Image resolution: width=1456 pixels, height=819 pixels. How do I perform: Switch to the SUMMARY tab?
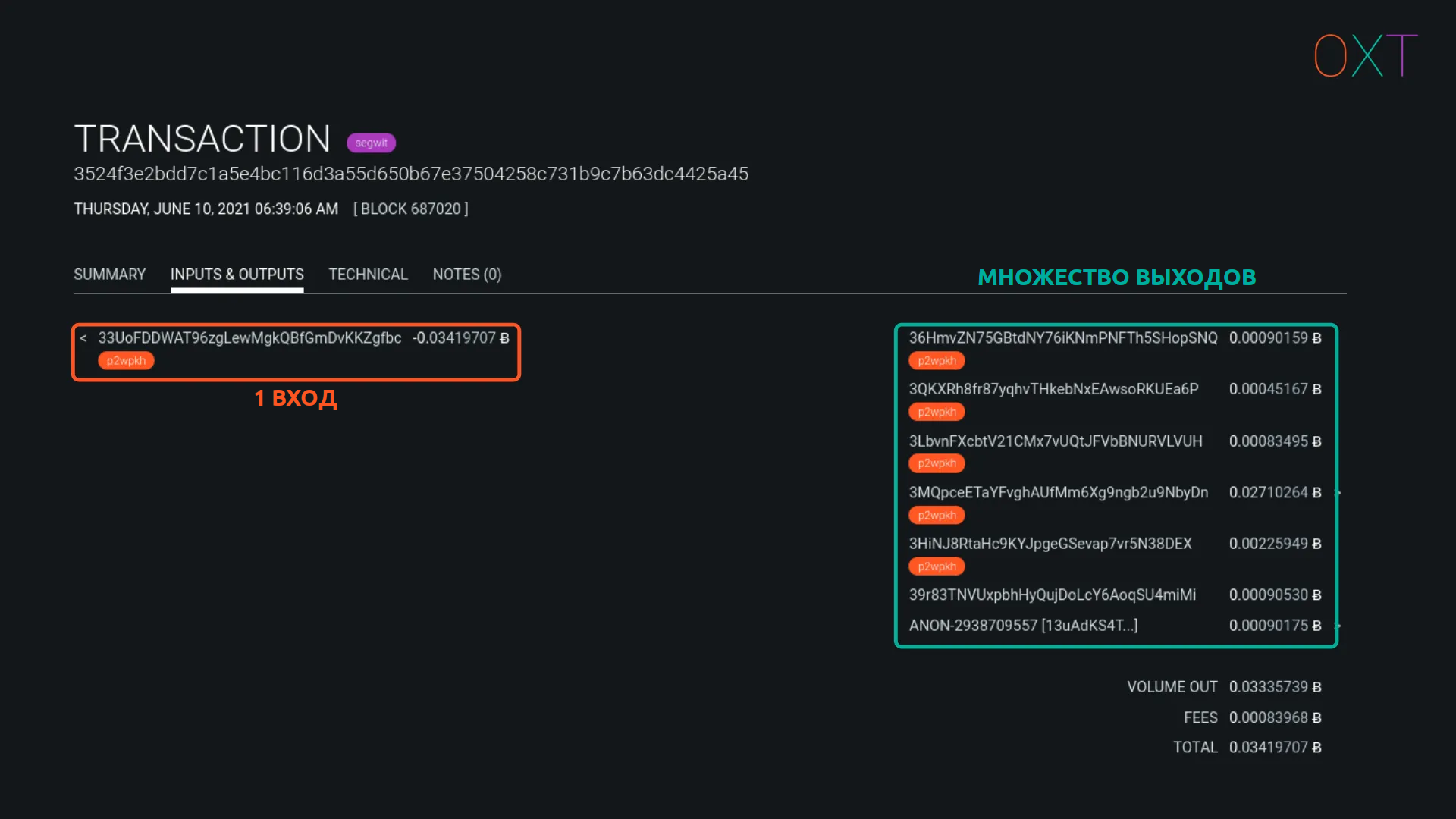(109, 275)
